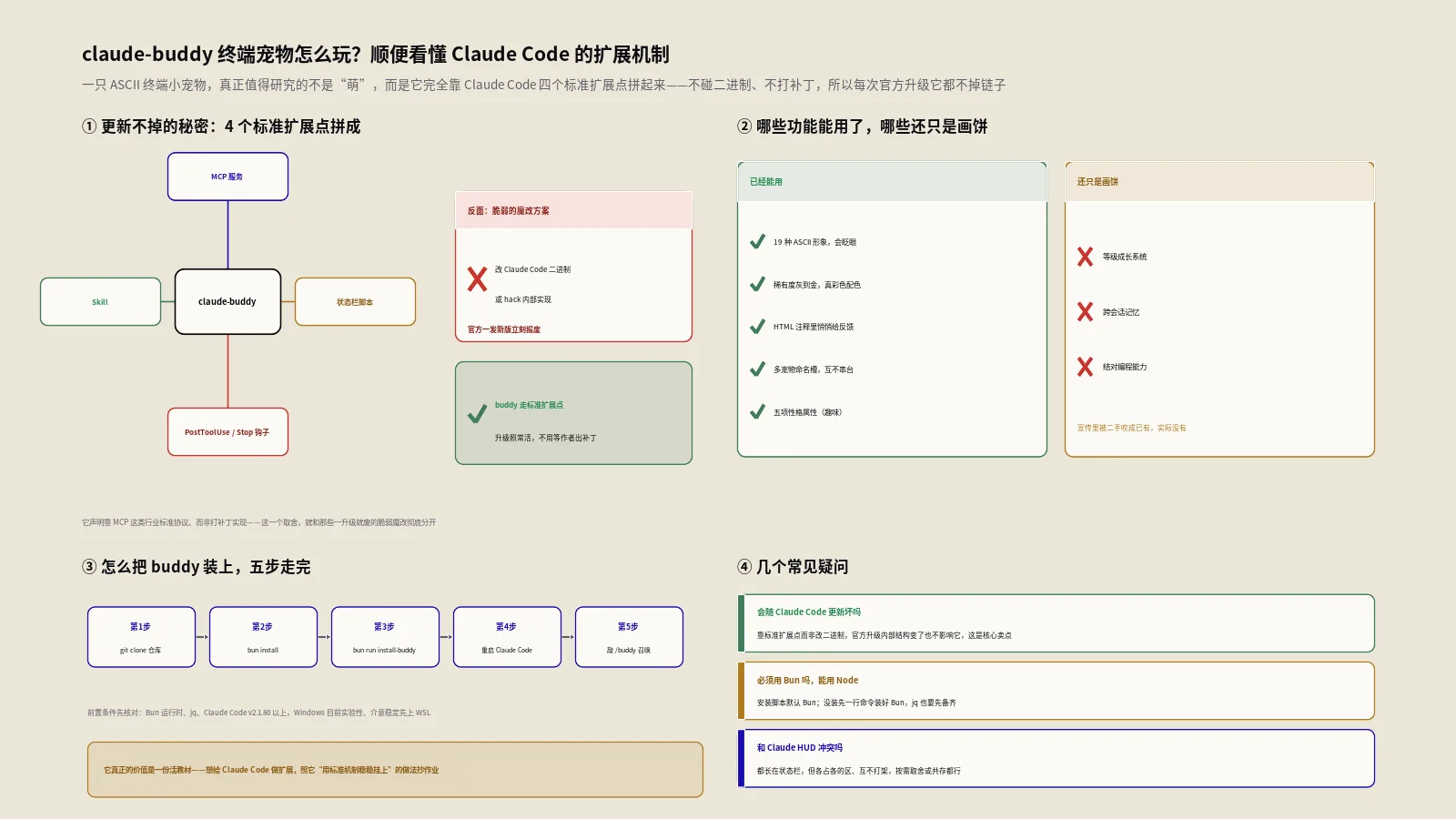
Task: Click the text '结对编程能力'
Action: click(1124, 367)
